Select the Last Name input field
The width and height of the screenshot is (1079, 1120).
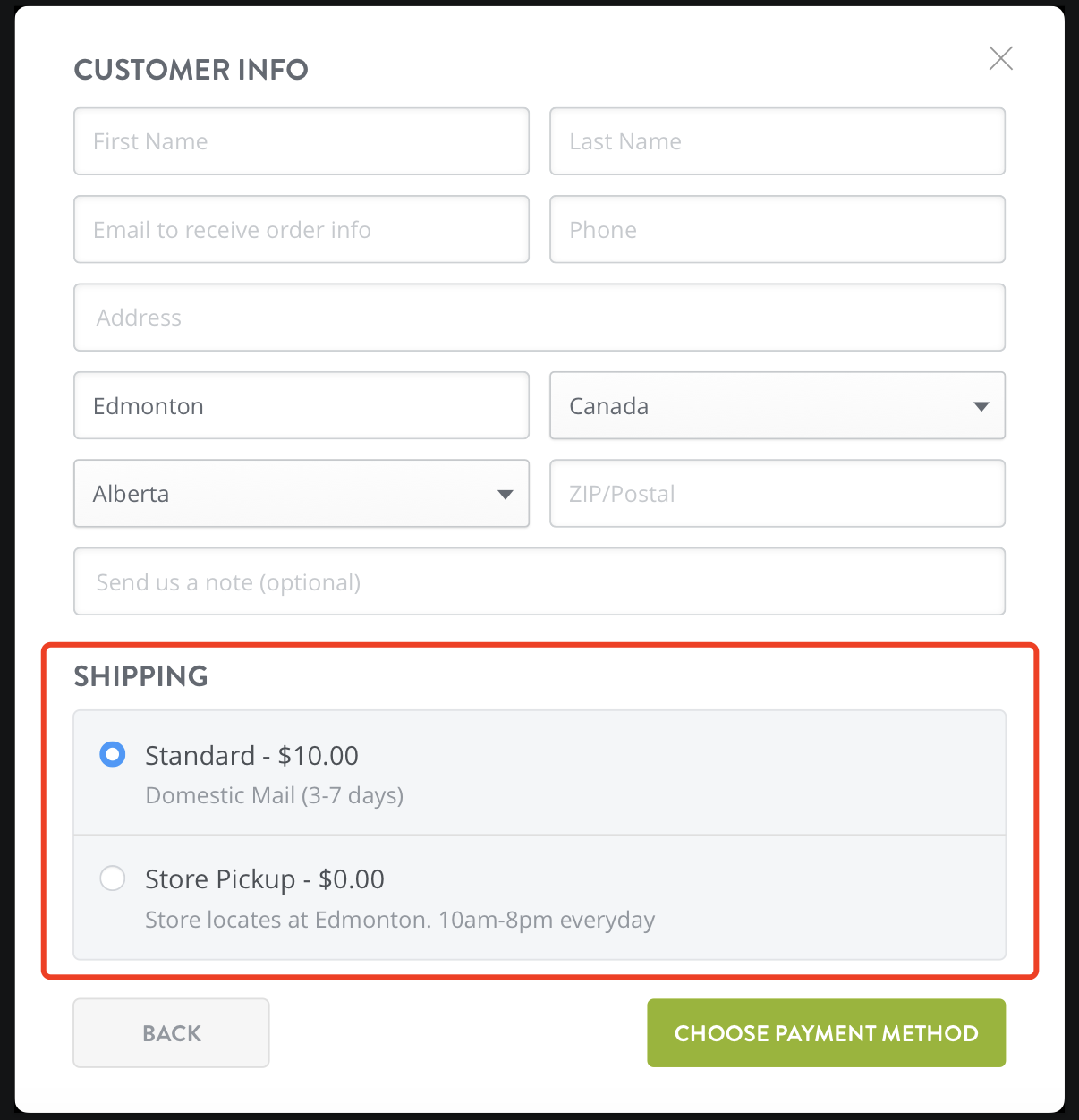(777, 141)
